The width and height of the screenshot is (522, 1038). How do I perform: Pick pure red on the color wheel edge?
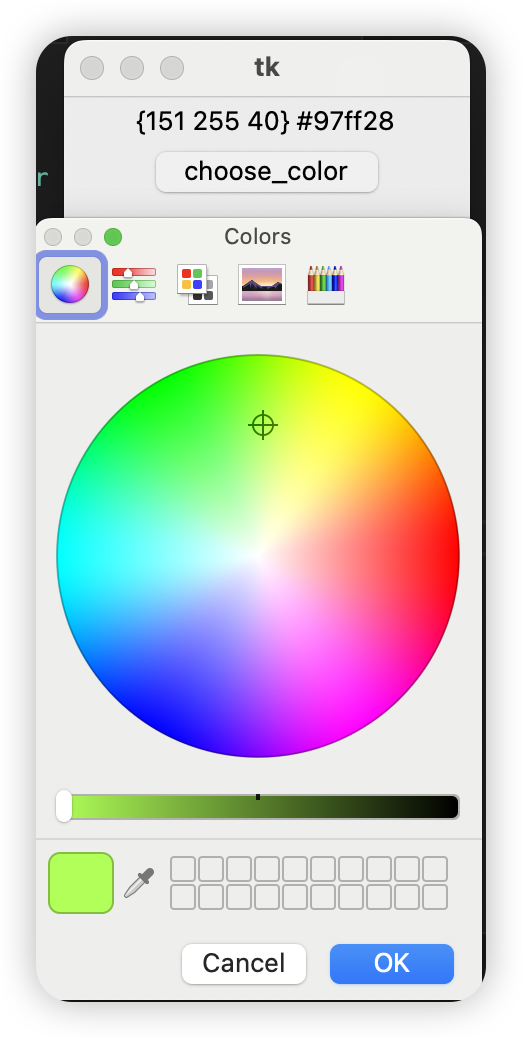[x=455, y=556]
